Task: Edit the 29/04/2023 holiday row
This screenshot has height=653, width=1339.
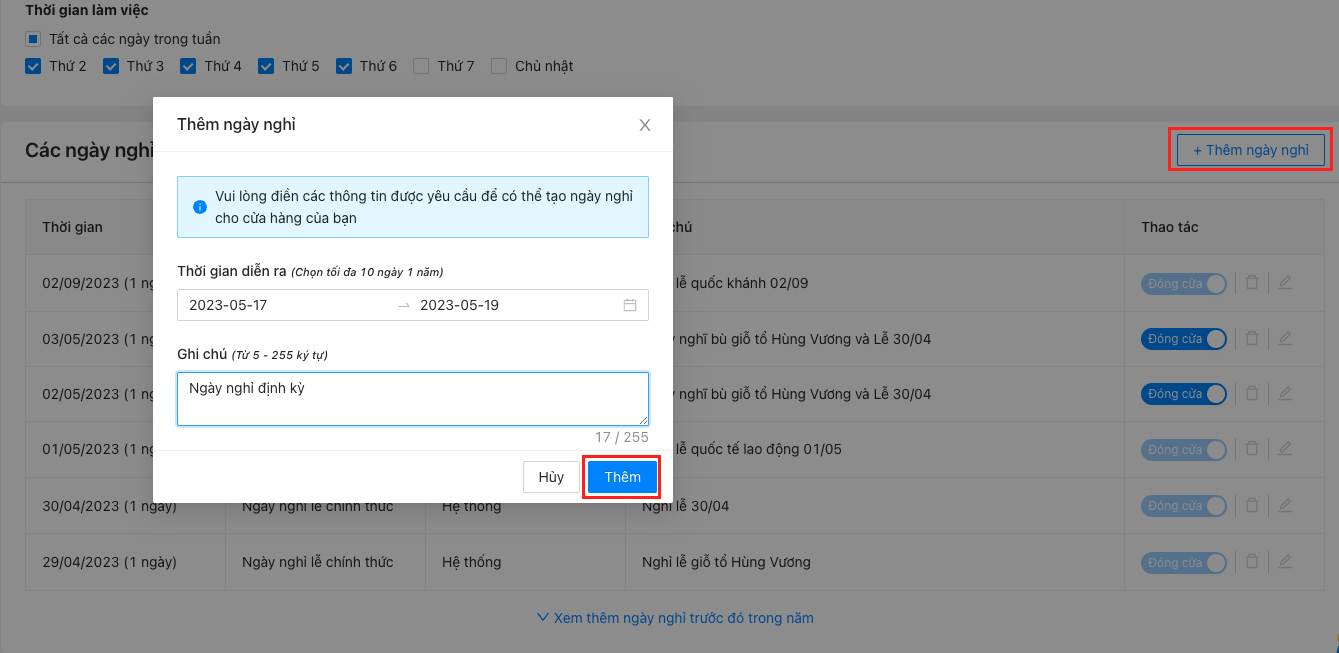Action: [1285, 562]
